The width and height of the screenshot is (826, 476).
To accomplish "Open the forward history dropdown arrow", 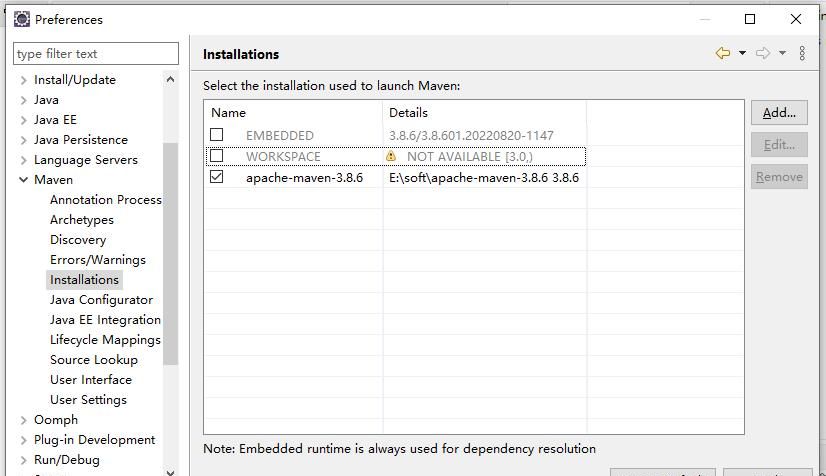I will 782,53.
